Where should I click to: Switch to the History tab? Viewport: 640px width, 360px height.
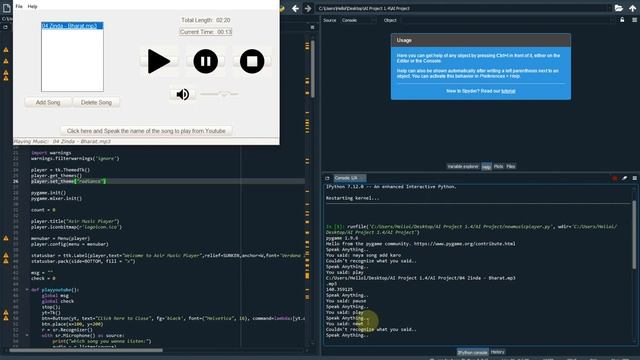click(x=498, y=352)
